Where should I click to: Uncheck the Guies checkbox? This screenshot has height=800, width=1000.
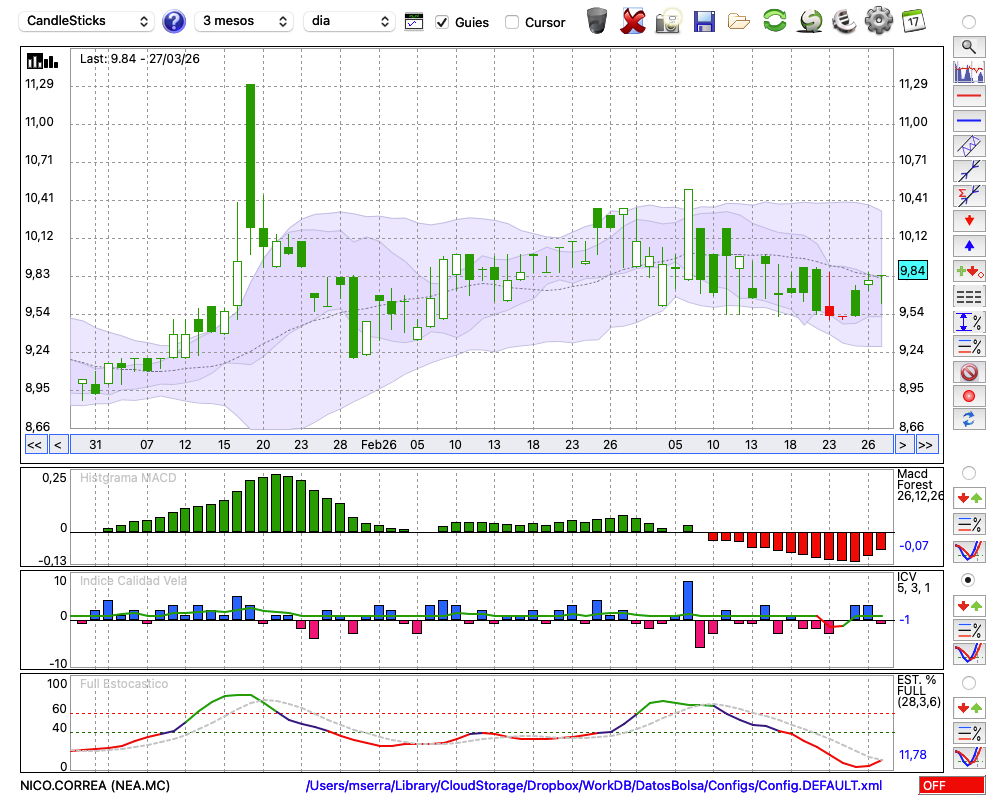click(442, 22)
